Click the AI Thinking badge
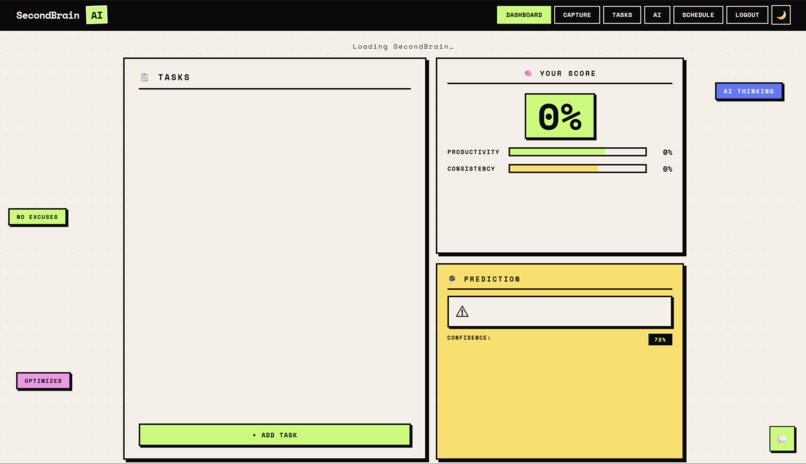This screenshot has height=464, width=806. [749, 91]
